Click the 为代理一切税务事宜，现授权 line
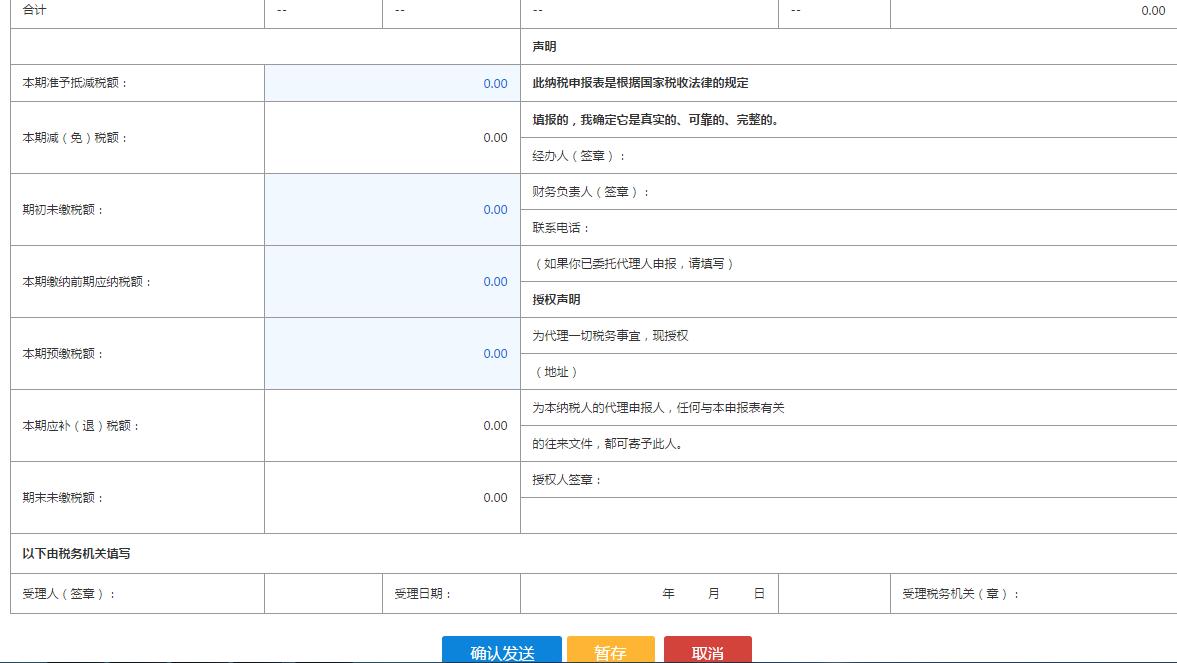1177x663 pixels. coord(850,336)
